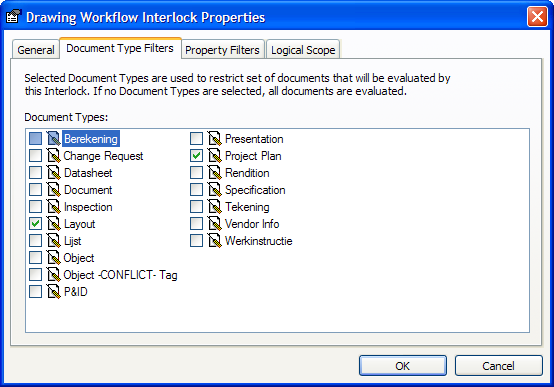Viewport: 554px width, 387px height.
Task: Enable the Inspection checkbox
Action: [35, 206]
